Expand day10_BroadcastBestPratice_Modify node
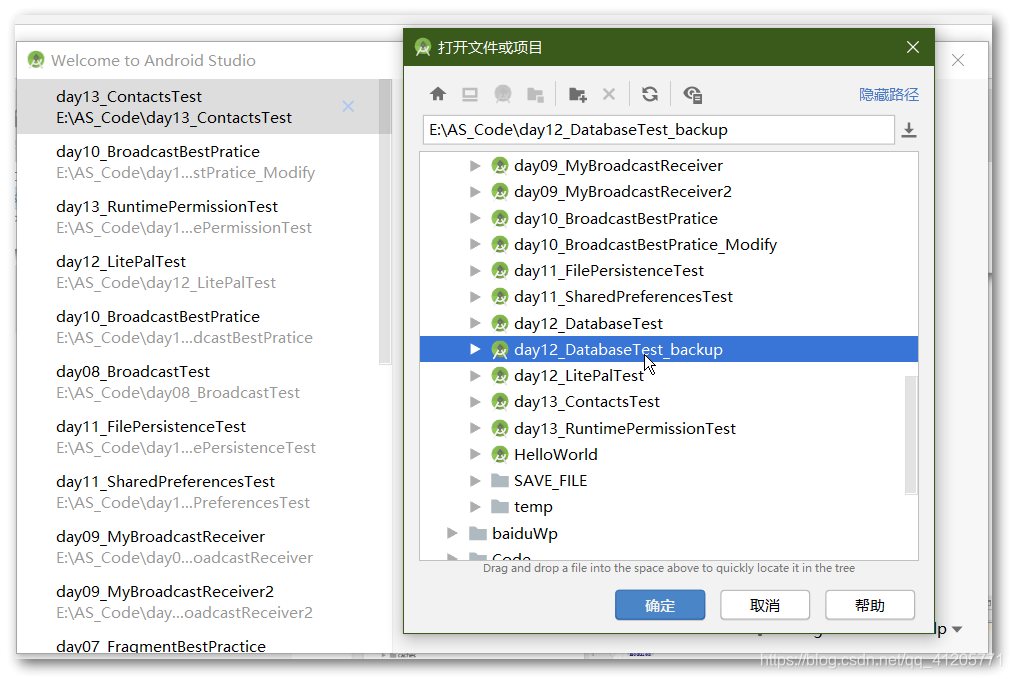The image size is (1012, 679). (475, 245)
